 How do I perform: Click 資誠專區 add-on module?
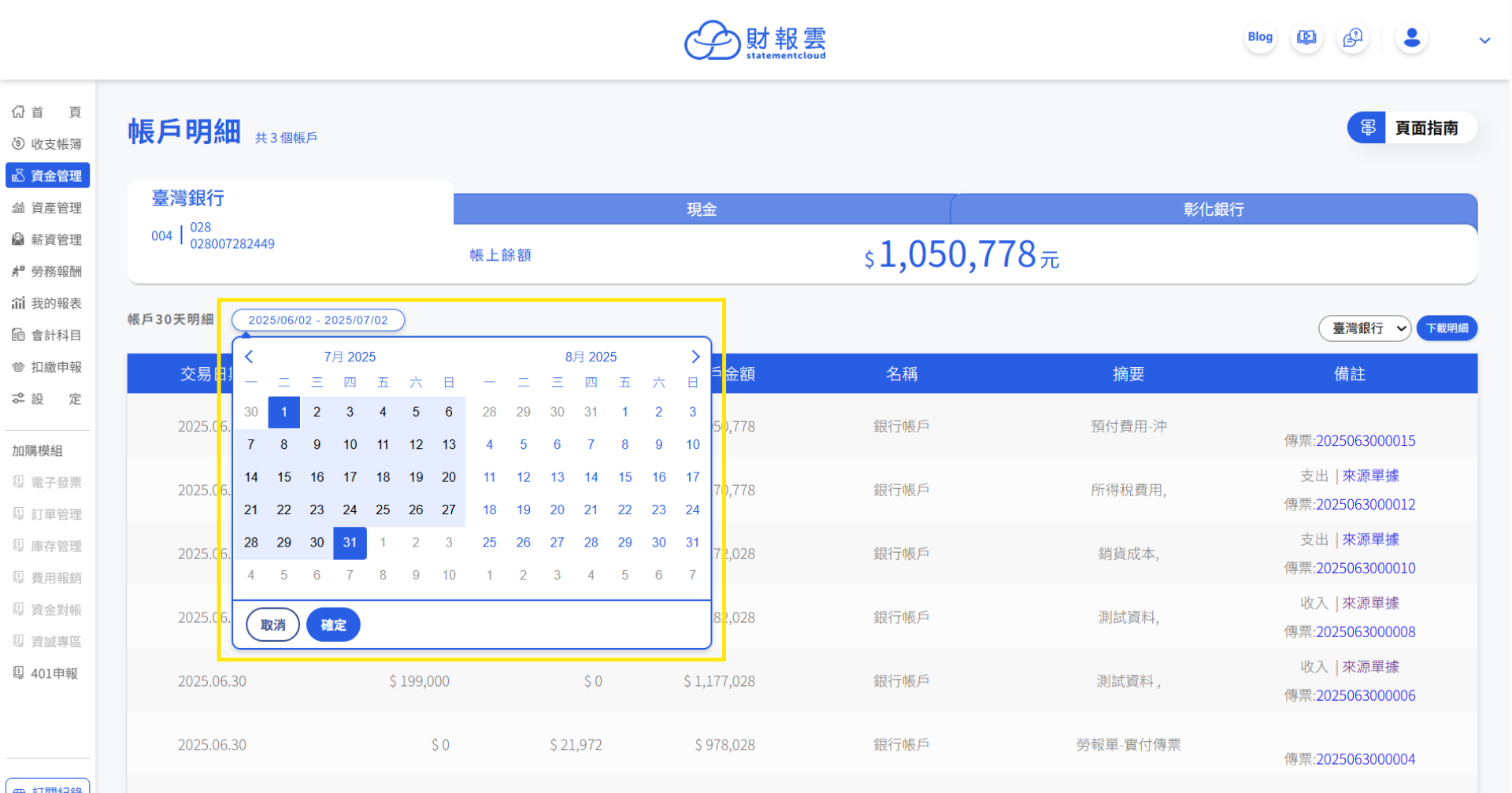click(x=47, y=641)
